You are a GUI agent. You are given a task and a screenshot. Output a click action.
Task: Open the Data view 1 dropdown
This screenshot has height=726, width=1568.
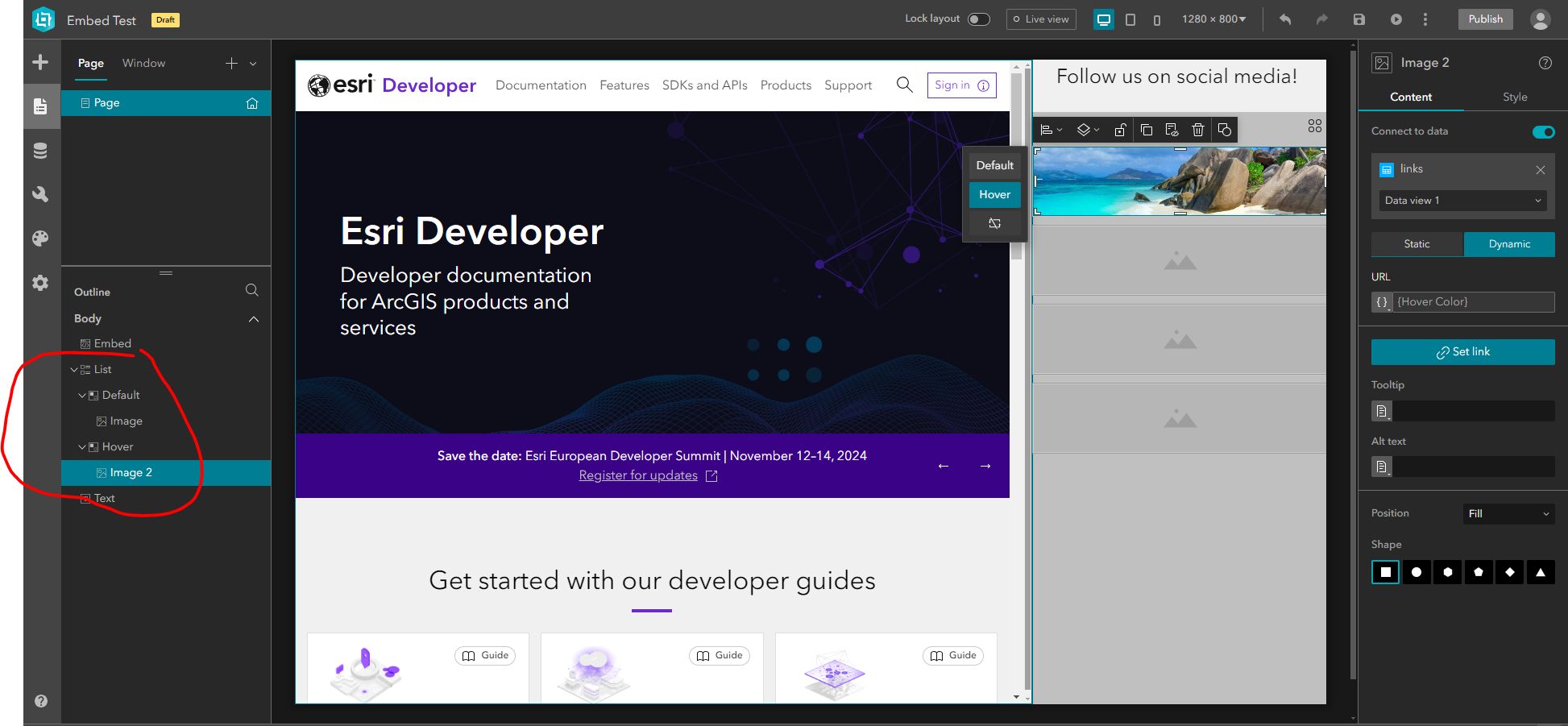coord(1462,200)
